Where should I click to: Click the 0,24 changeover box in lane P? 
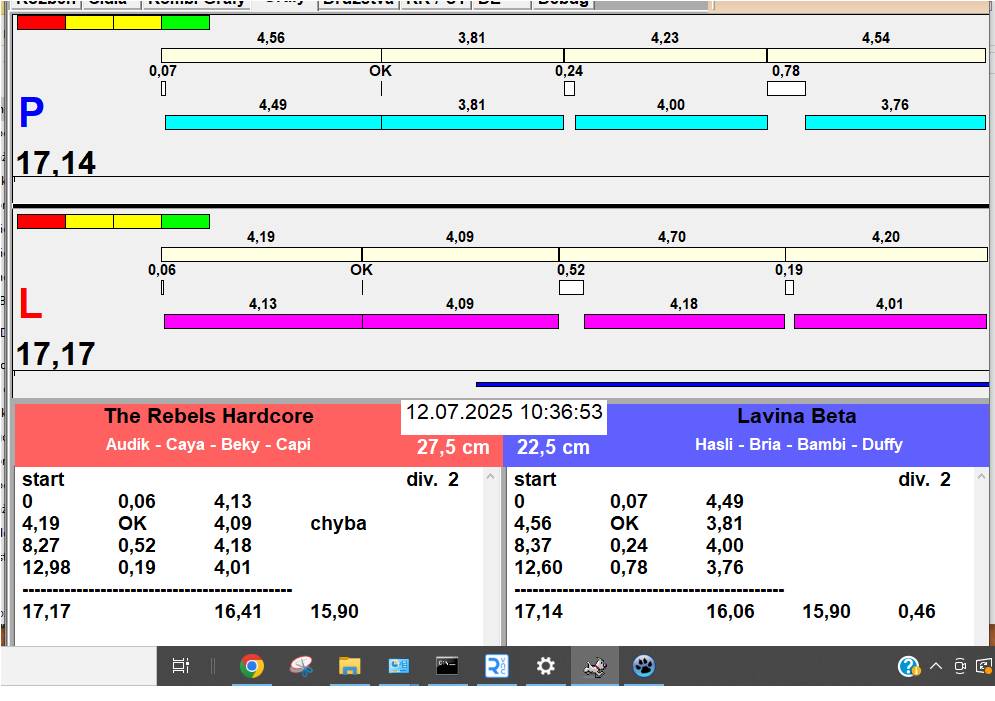569,89
